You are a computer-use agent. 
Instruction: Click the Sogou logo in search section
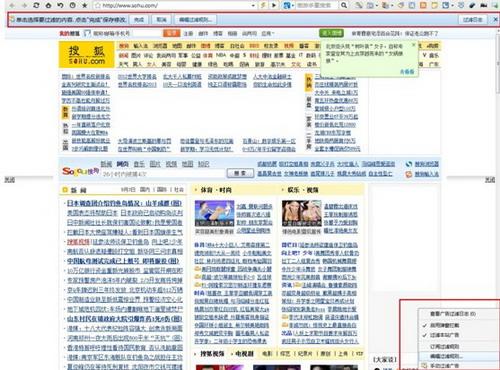click(80, 171)
